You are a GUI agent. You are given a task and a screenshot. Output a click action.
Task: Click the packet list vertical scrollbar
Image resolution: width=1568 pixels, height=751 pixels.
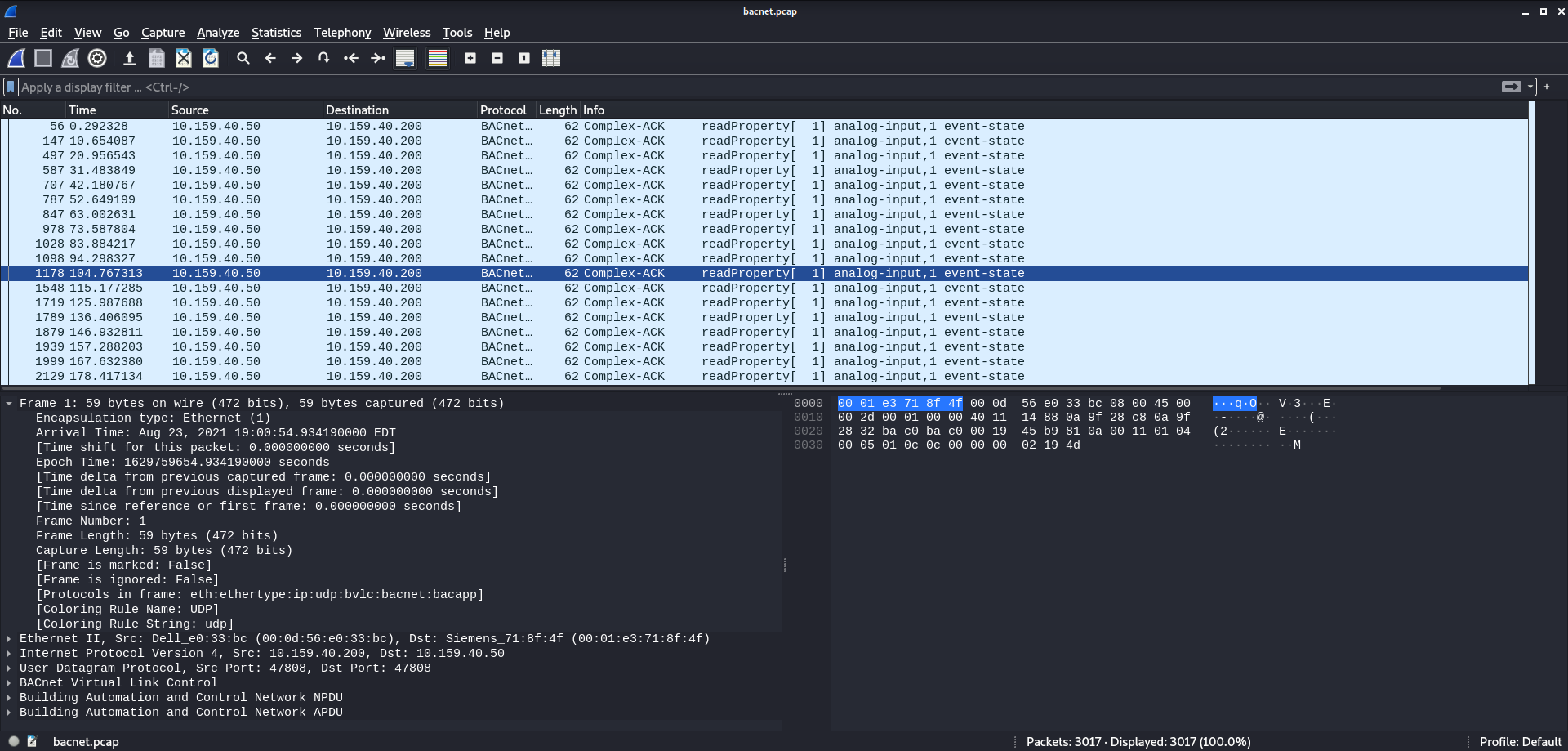[x=1531, y=243]
